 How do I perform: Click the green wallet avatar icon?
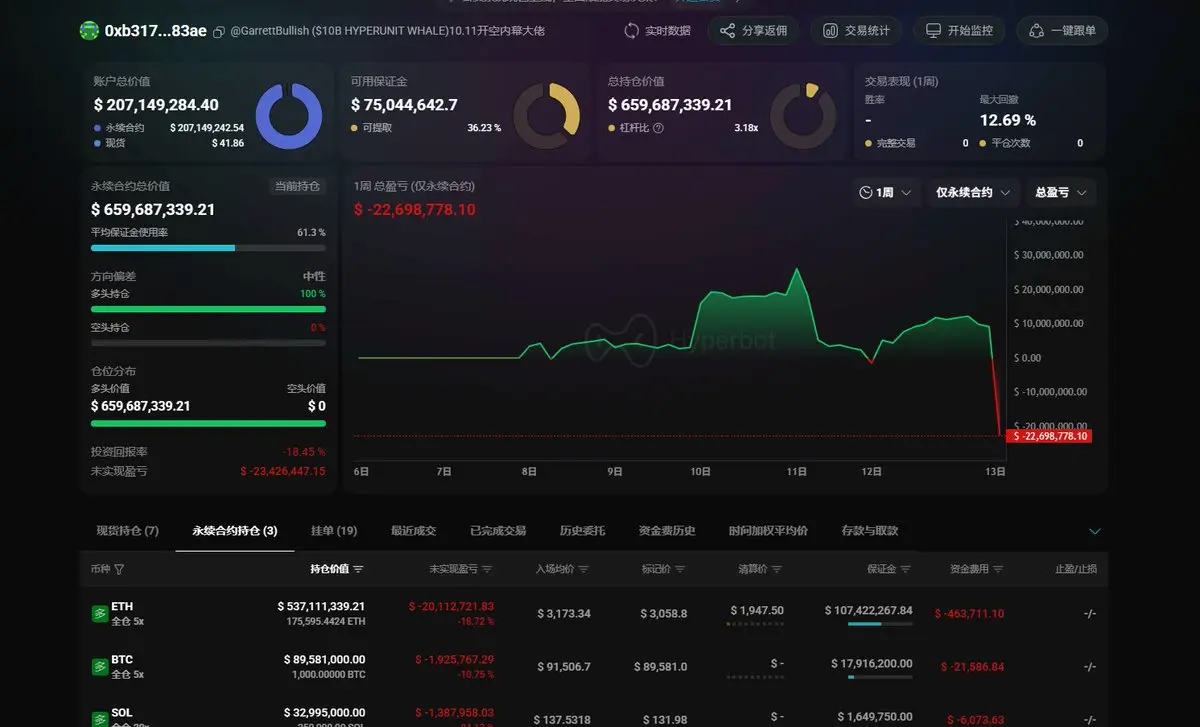point(89,31)
